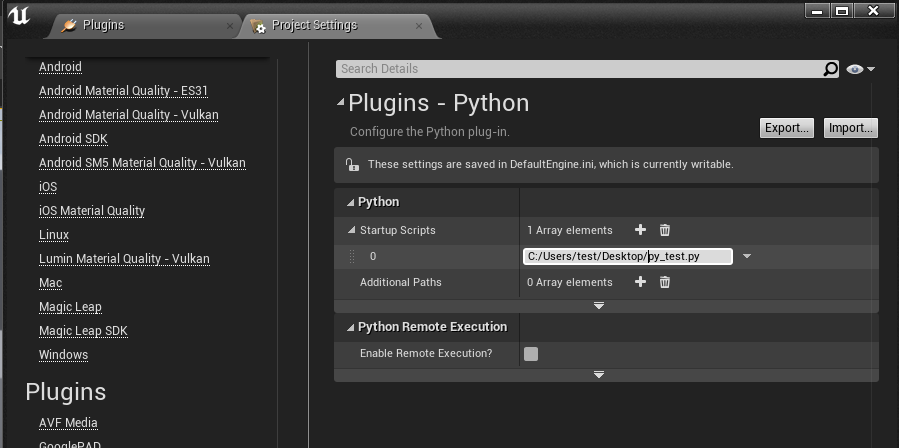Collapse the Plugins - Python section header

[x=341, y=103]
